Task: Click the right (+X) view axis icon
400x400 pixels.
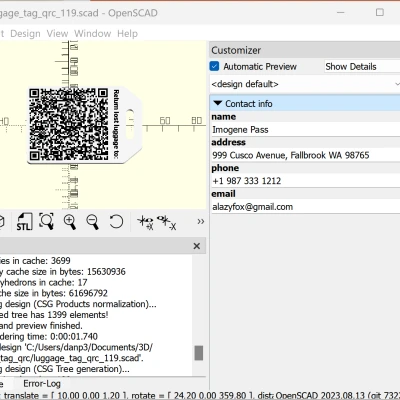Action: tap(146, 222)
